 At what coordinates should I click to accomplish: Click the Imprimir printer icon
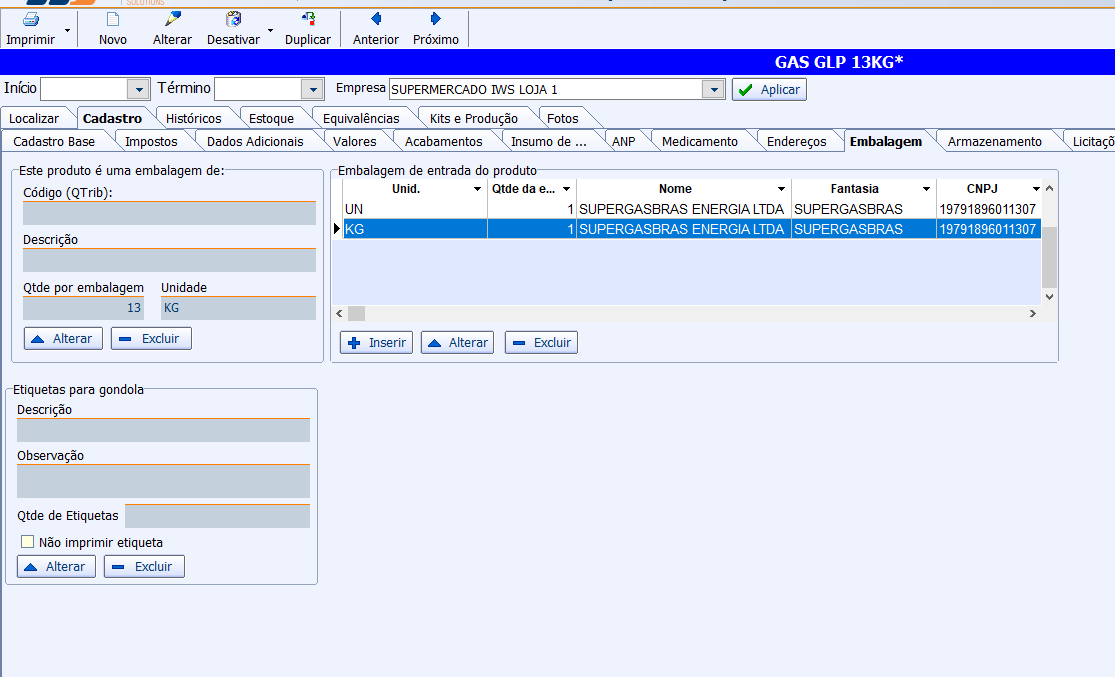[30, 19]
